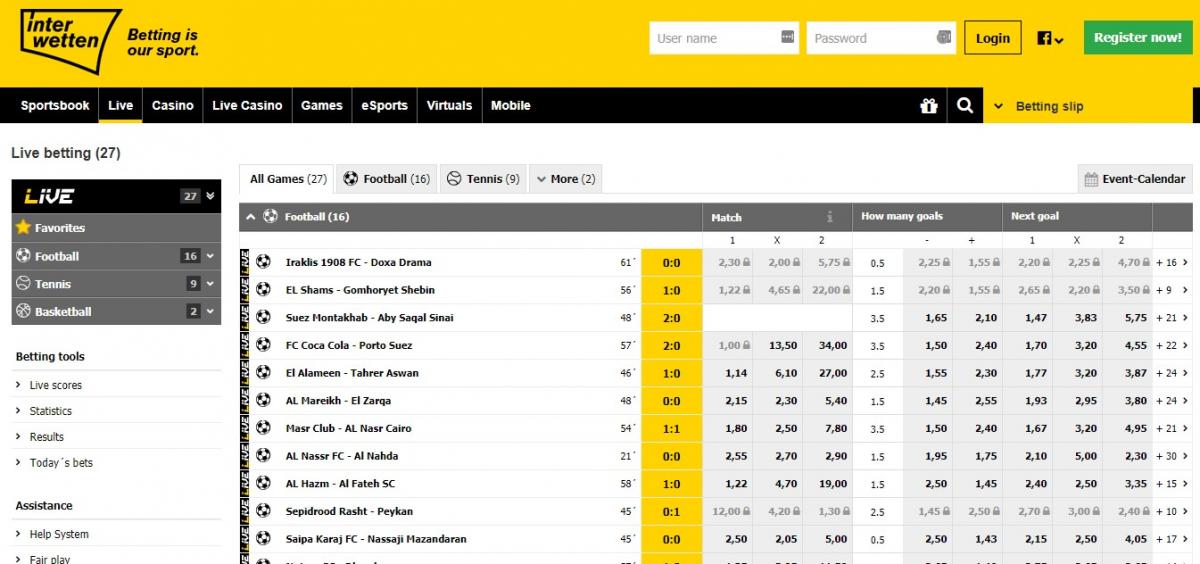Viewport: 1200px width, 564px height.
Task: Click the football icon in Football (16) header
Action: pyautogui.click(x=270, y=216)
